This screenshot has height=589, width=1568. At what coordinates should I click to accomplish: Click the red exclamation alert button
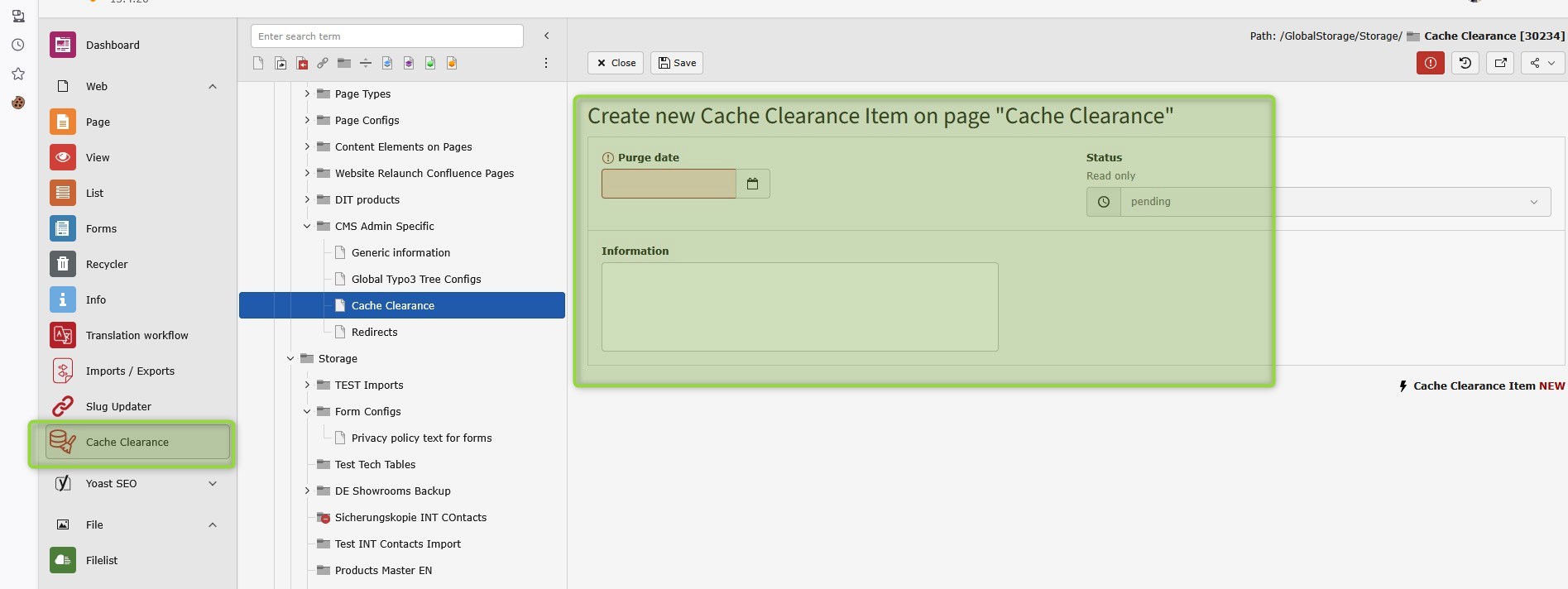1430,63
